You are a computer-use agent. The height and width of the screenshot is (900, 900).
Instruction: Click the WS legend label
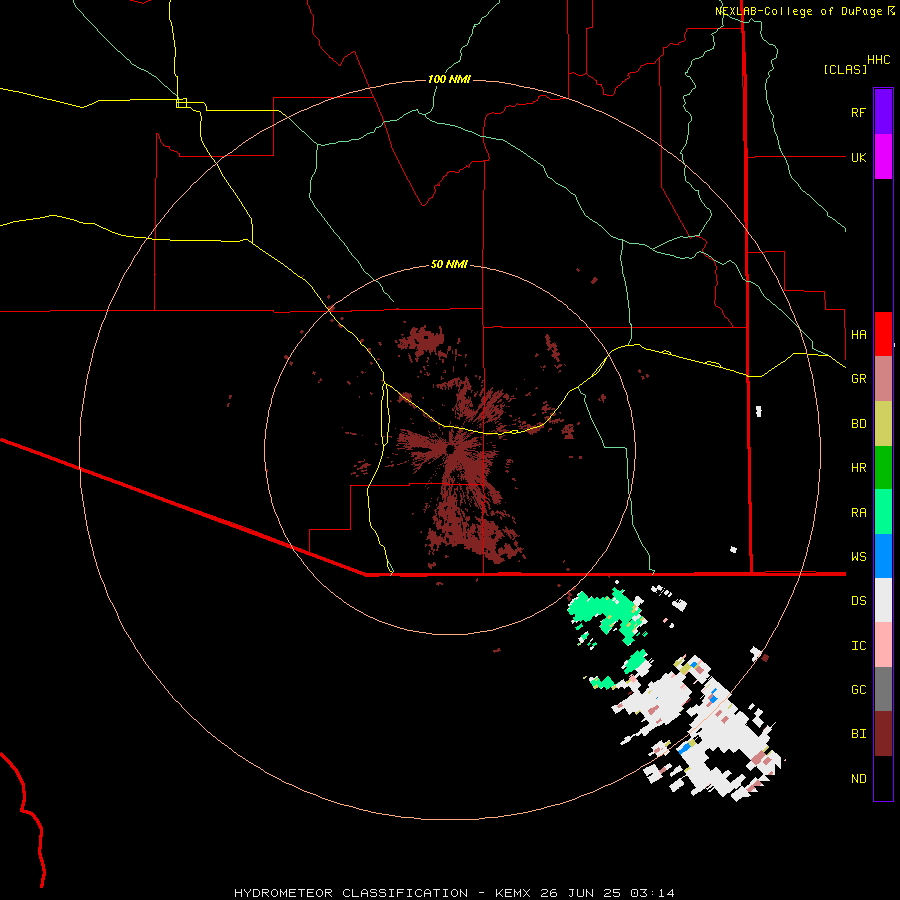pyautogui.click(x=858, y=557)
